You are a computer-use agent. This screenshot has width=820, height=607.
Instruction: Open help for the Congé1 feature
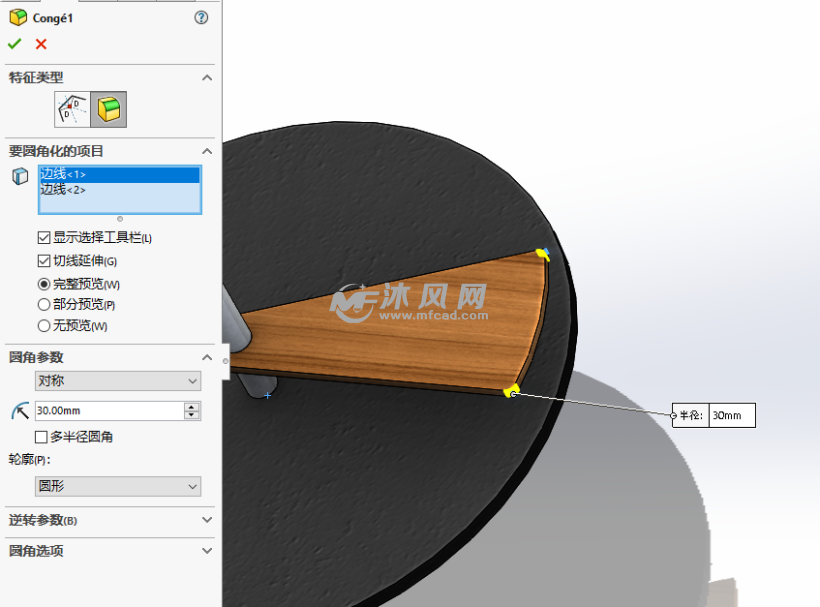(201, 18)
